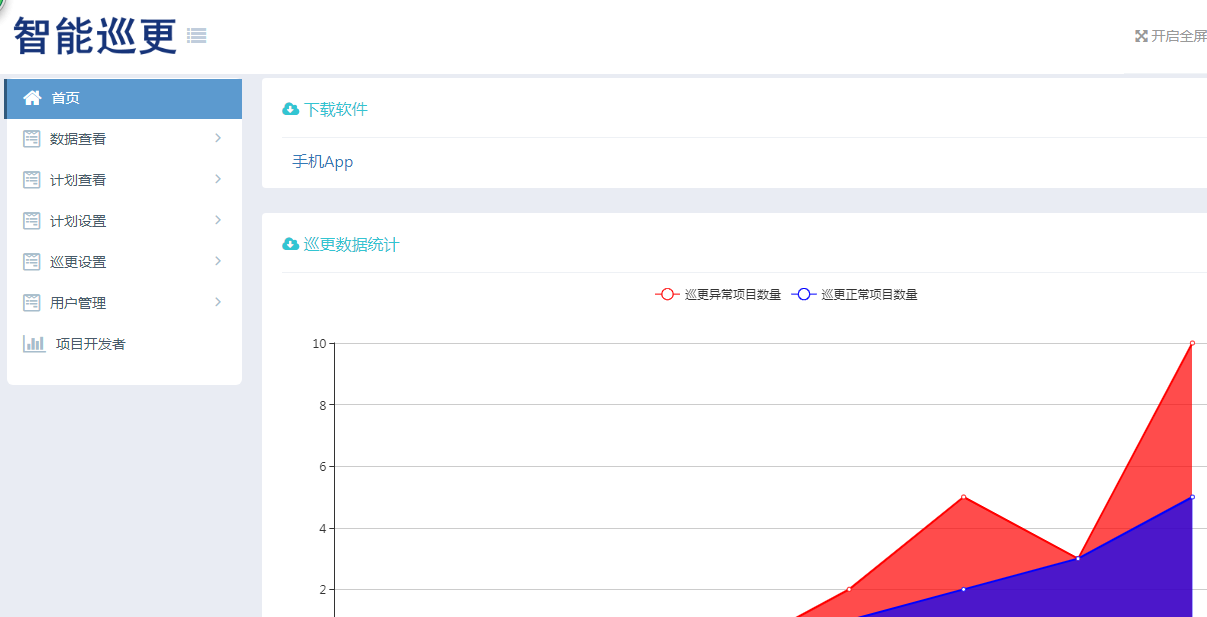Collapse the sidebar using the hamburger icon
Image resolution: width=1207 pixels, height=617 pixels.
click(x=196, y=35)
